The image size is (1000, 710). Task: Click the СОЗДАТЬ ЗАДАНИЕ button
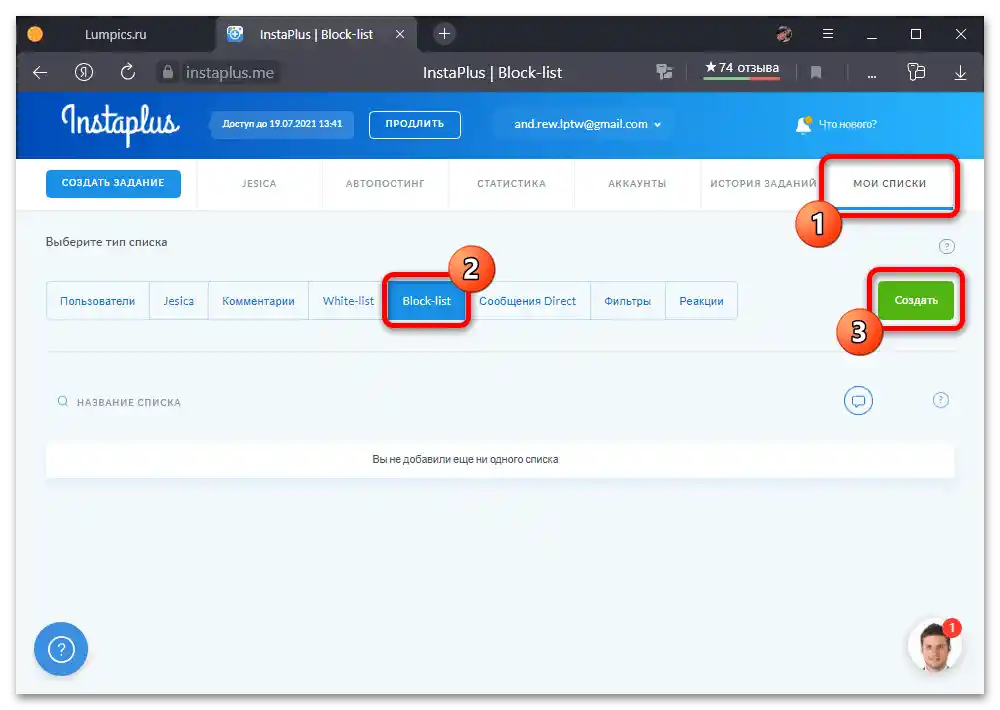click(113, 183)
